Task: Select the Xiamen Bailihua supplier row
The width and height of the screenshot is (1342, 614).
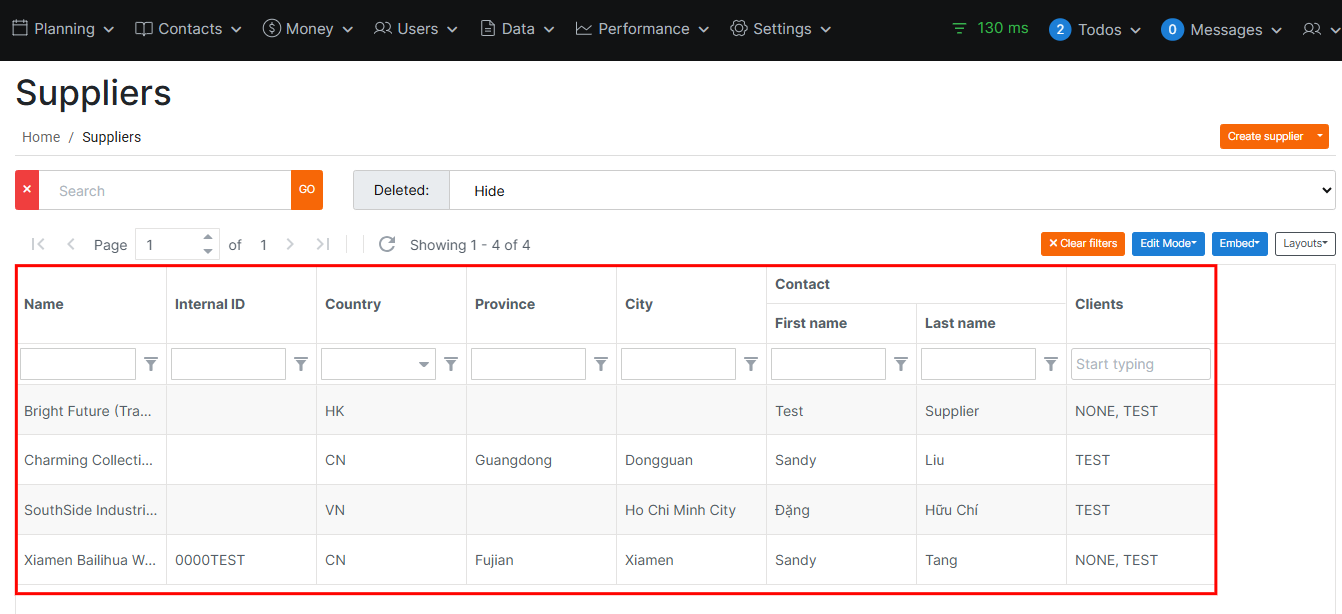Action: tap(616, 560)
